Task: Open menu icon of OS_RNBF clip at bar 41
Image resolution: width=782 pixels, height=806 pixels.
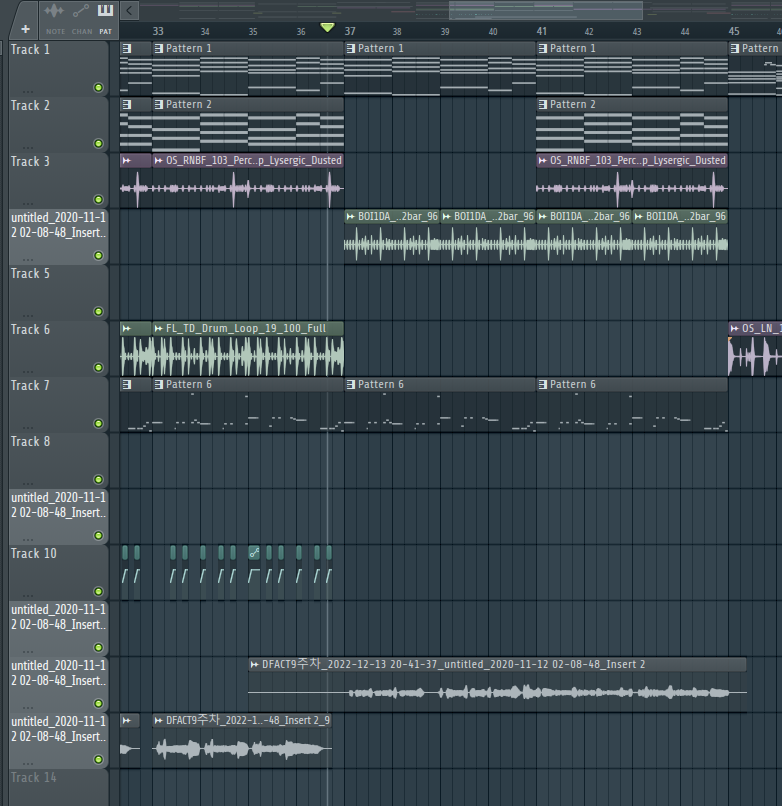Action: pos(543,161)
